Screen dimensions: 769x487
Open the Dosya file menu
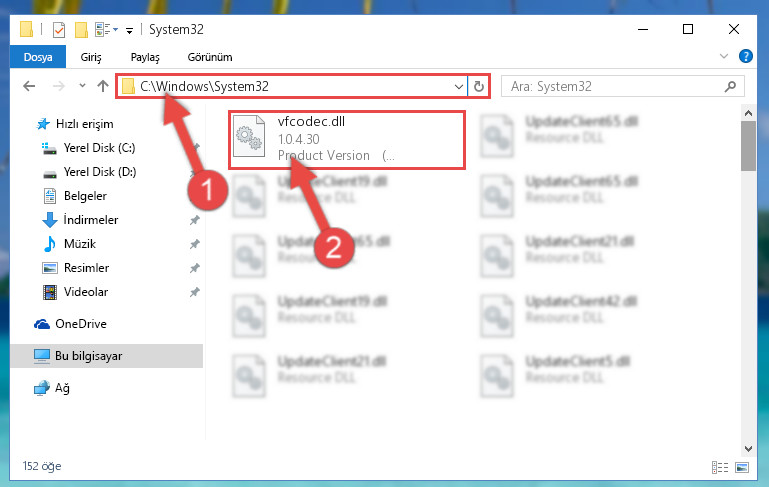38,57
